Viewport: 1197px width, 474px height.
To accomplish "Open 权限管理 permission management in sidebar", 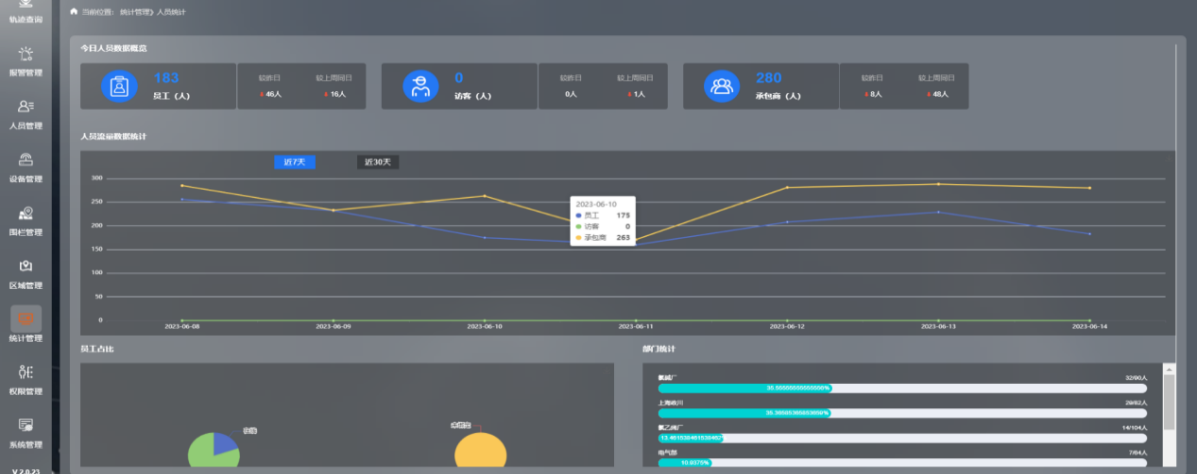I will (x=26, y=378).
